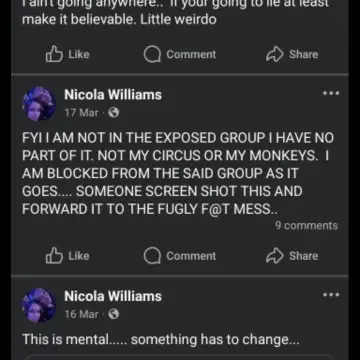Tap the profile picture on 17 Mar post
360x360 pixels.
coord(39,104)
